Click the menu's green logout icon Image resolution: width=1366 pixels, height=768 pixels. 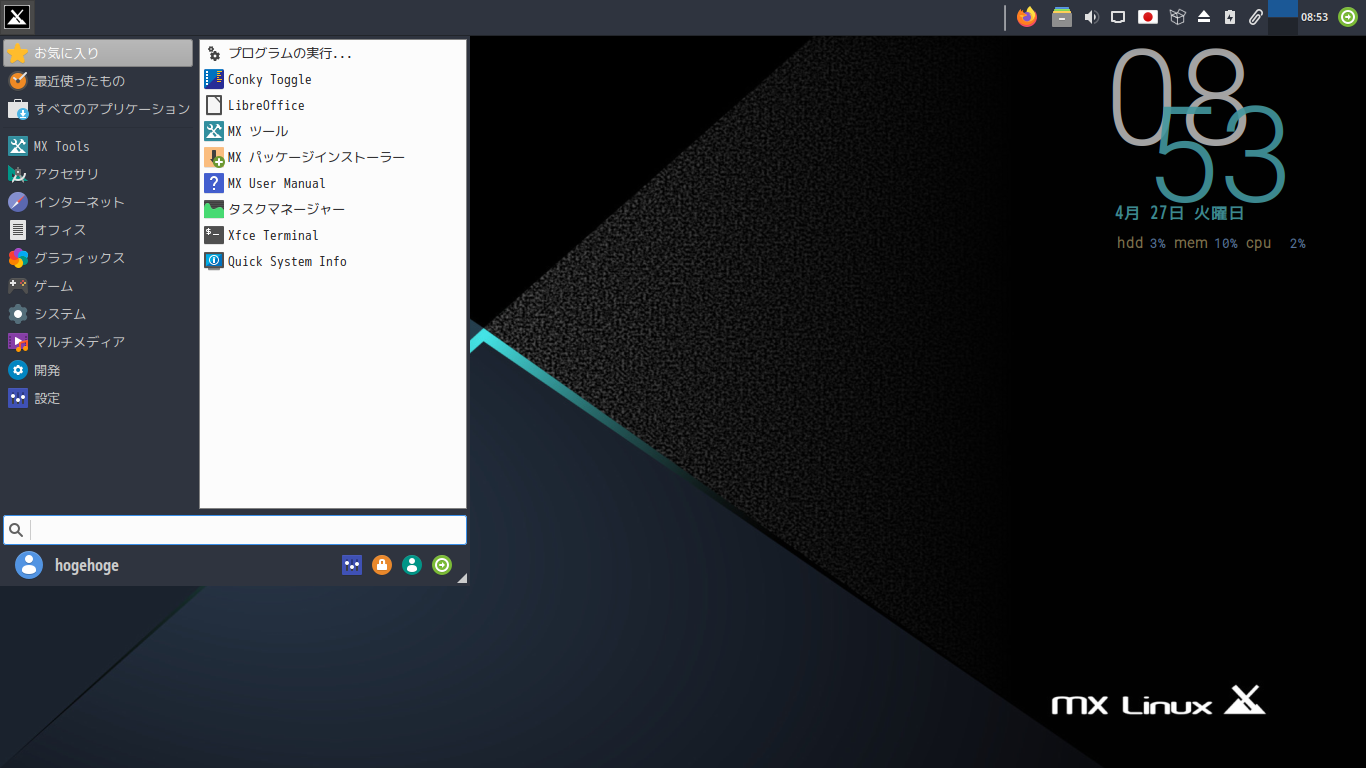click(442, 565)
